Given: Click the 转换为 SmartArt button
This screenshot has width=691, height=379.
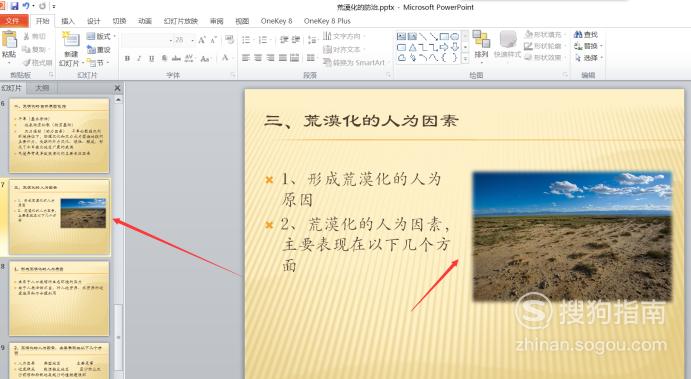Looking at the screenshot, I should [355, 63].
